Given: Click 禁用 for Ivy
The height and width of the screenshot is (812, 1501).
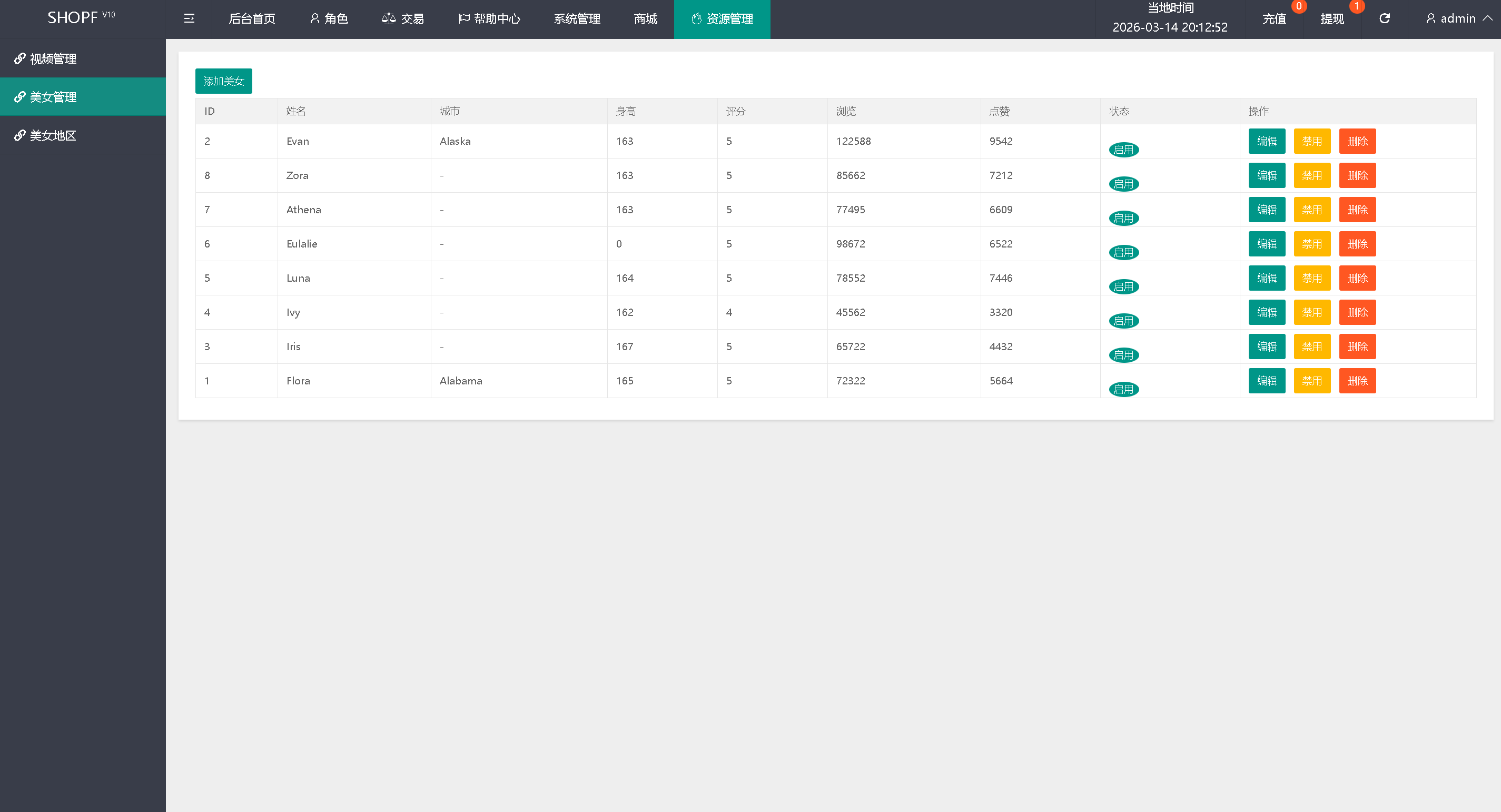Looking at the screenshot, I should coord(1312,312).
